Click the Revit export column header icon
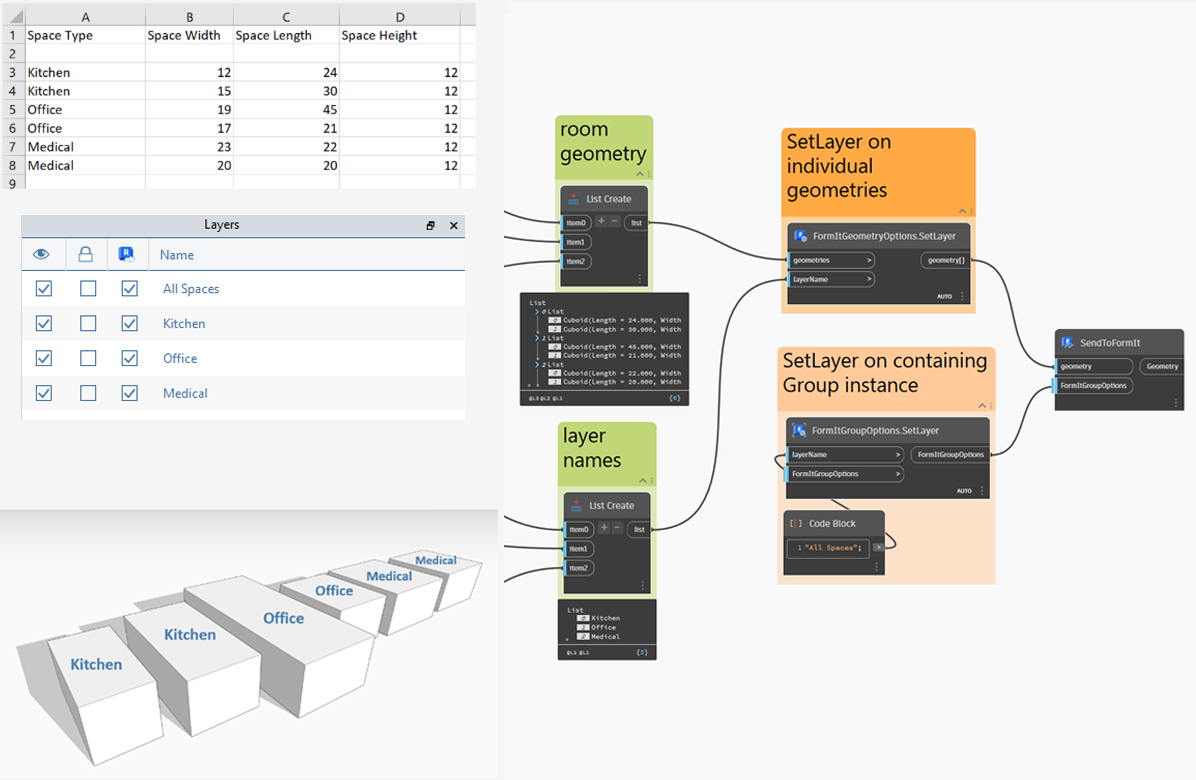Image resolution: width=1196 pixels, height=780 pixels. pyautogui.click(x=127, y=255)
